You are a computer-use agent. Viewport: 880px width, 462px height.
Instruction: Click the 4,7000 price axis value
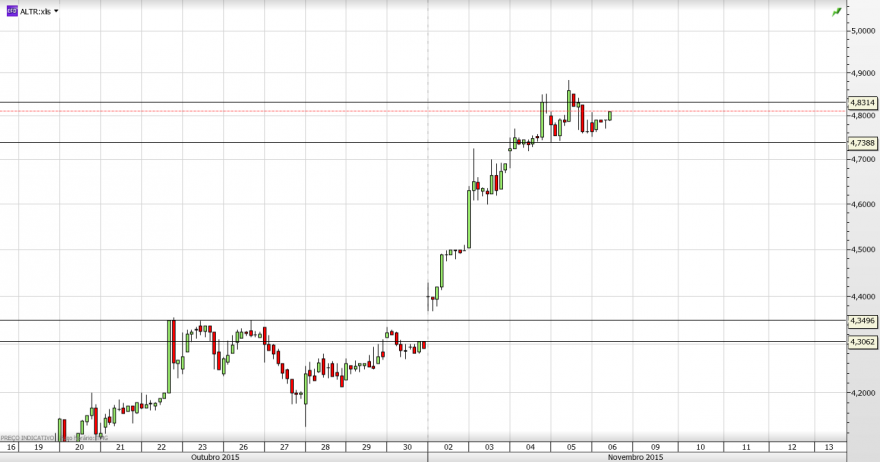point(864,159)
